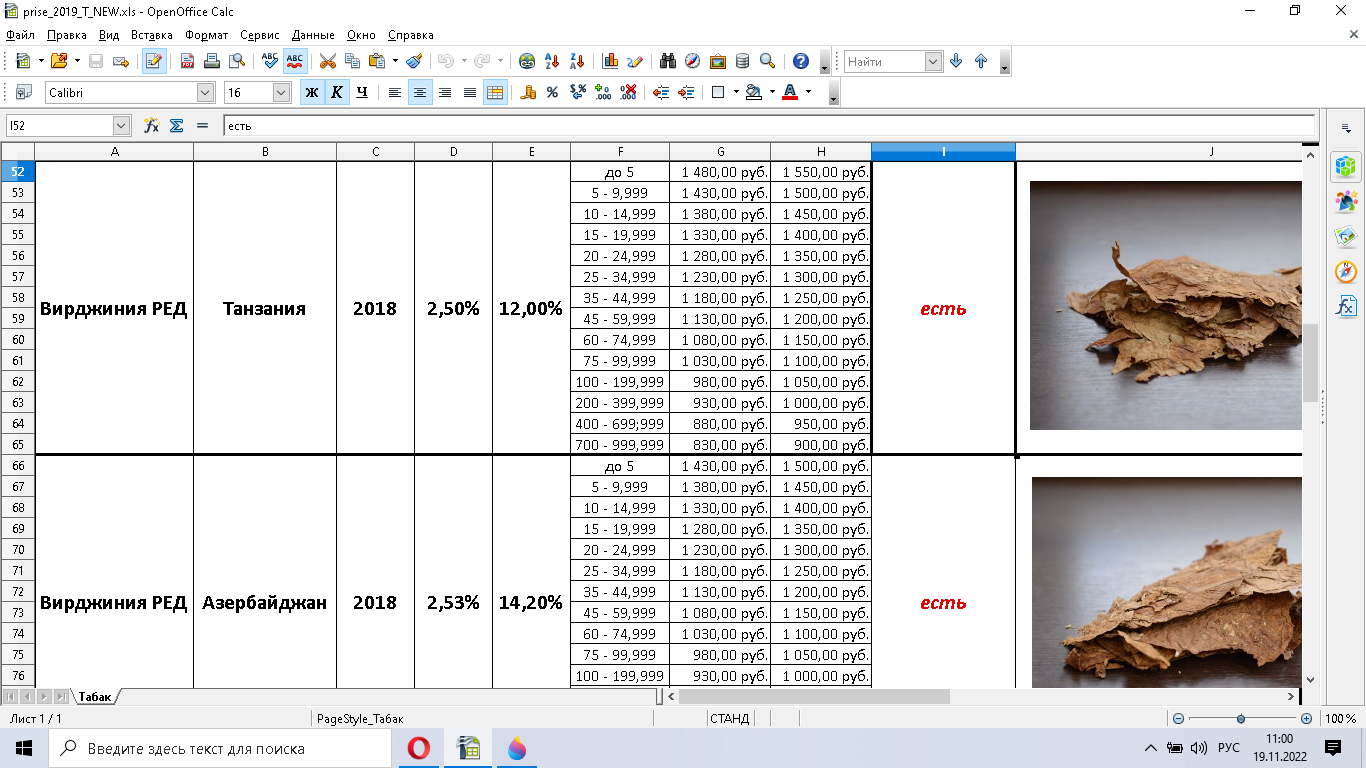Screen dimensions: 1366x768
Task: Open the Paste options arrow
Action: [394, 61]
